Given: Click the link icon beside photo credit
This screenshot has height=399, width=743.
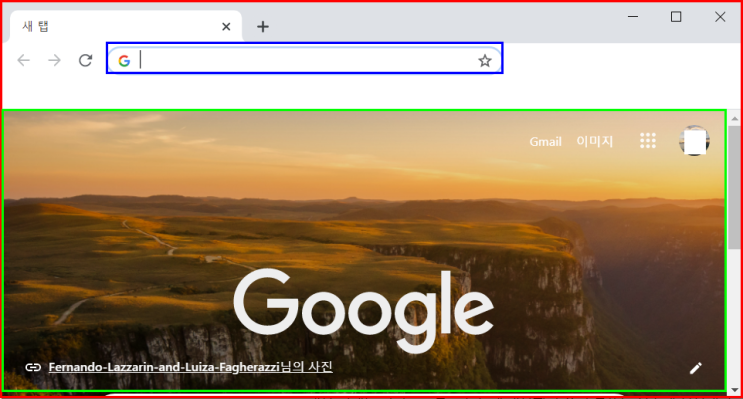Looking at the screenshot, I should [33, 367].
